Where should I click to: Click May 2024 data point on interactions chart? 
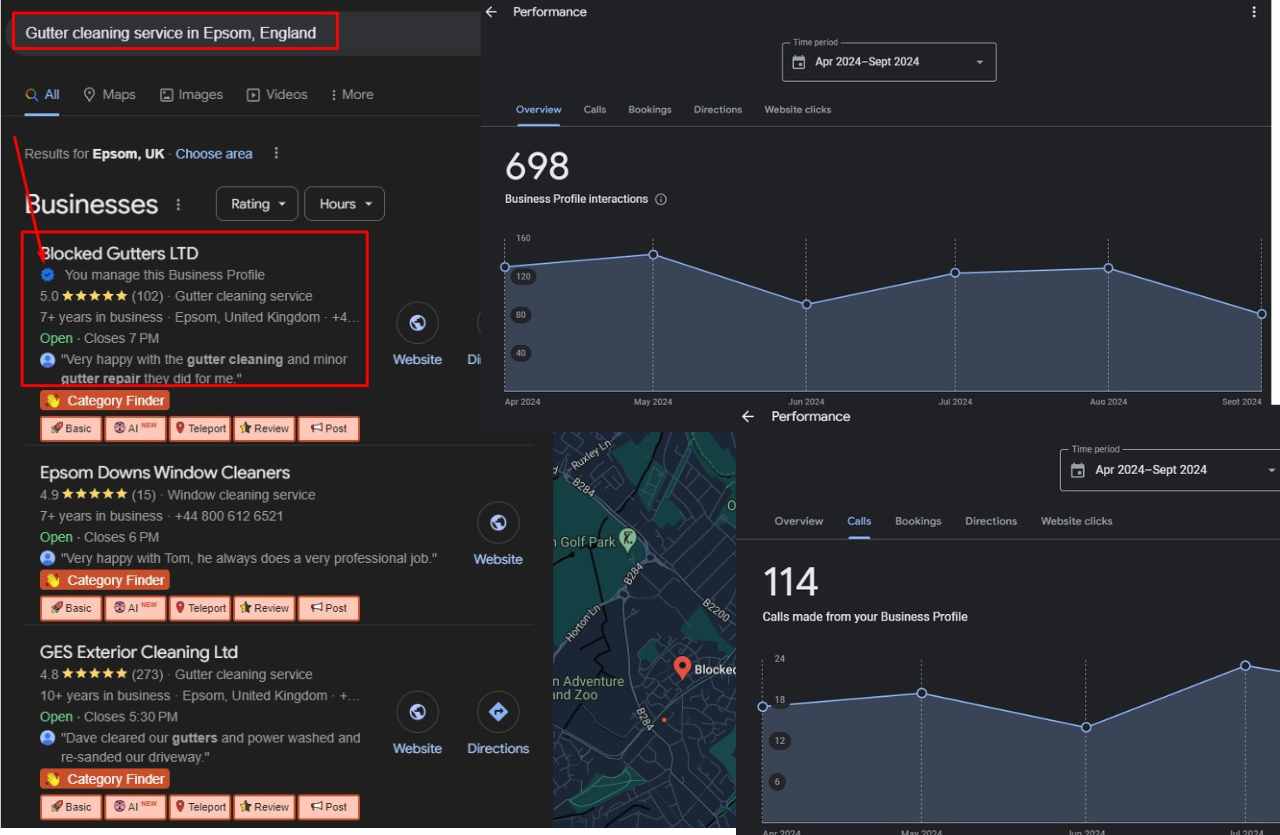click(653, 254)
